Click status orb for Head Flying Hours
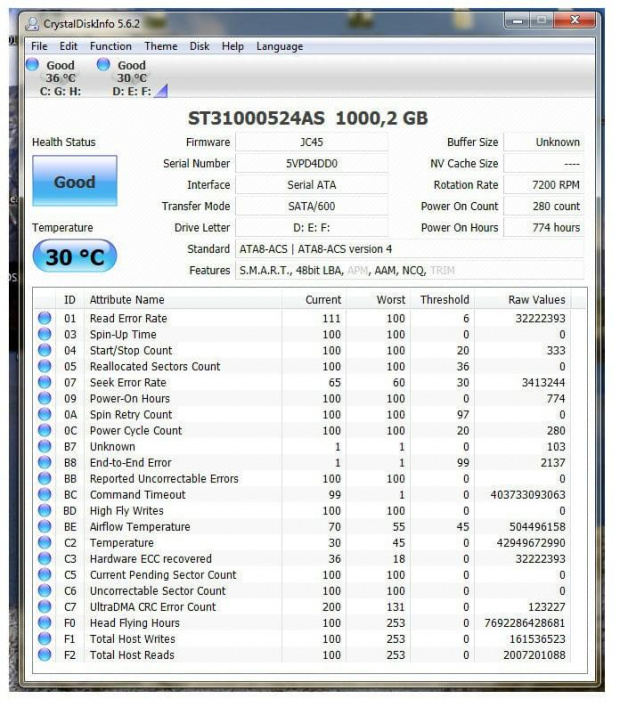This screenshot has height=707, width=620. click(x=45, y=623)
